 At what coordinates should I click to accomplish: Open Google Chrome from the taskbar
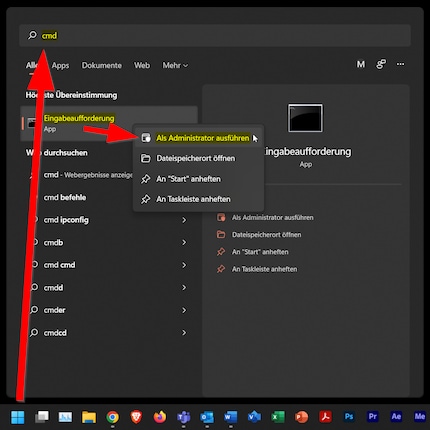[x=112, y=417]
